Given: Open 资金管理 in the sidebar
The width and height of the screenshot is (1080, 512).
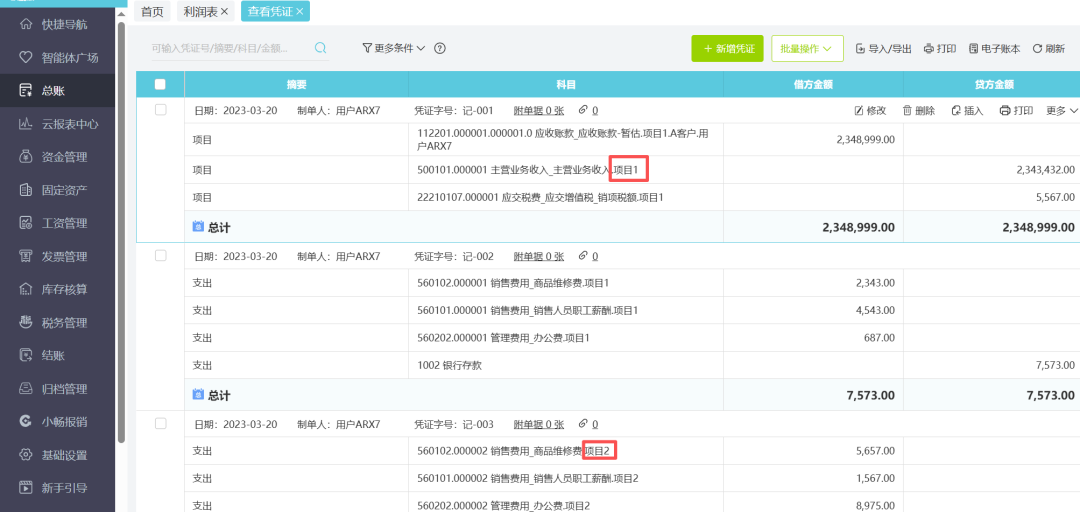Looking at the screenshot, I should [58, 157].
